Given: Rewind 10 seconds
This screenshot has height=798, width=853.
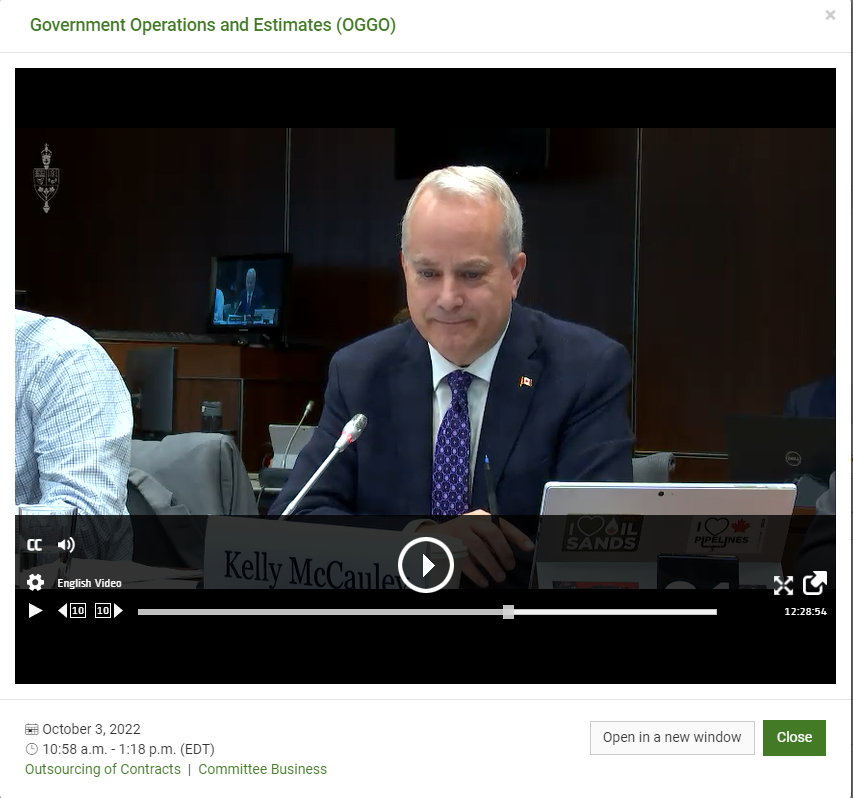Looking at the screenshot, I should click(72, 611).
